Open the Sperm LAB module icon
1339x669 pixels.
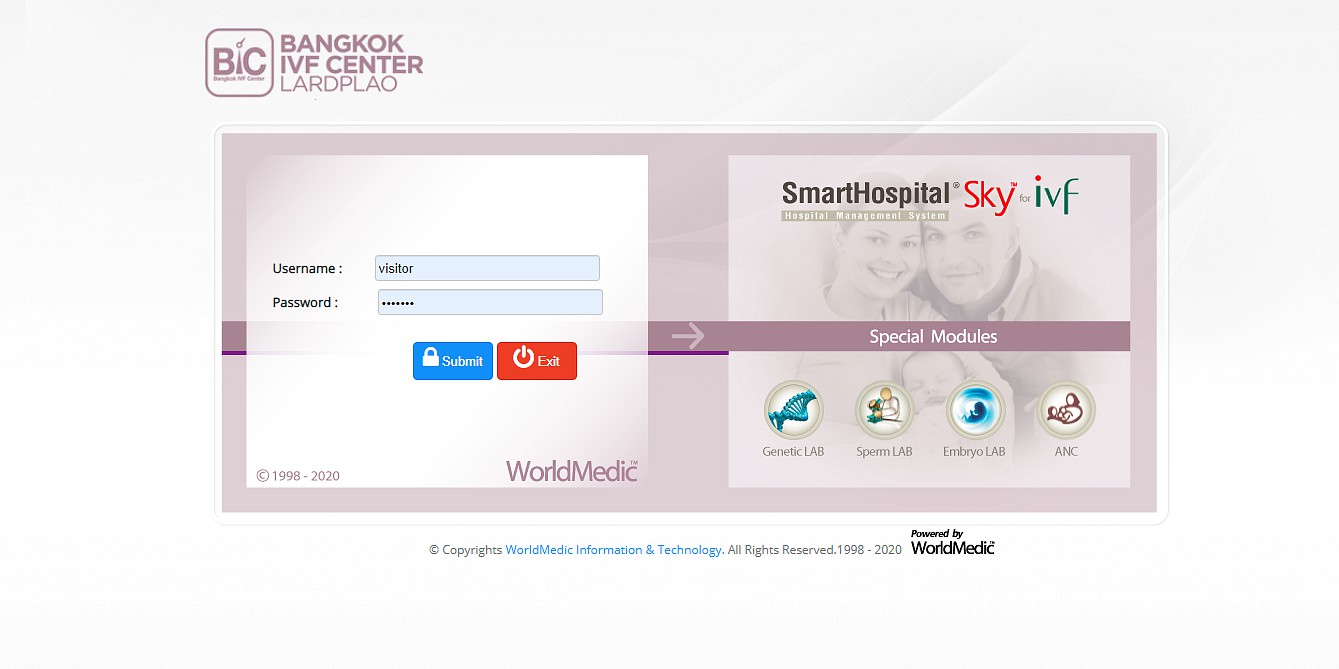884,410
